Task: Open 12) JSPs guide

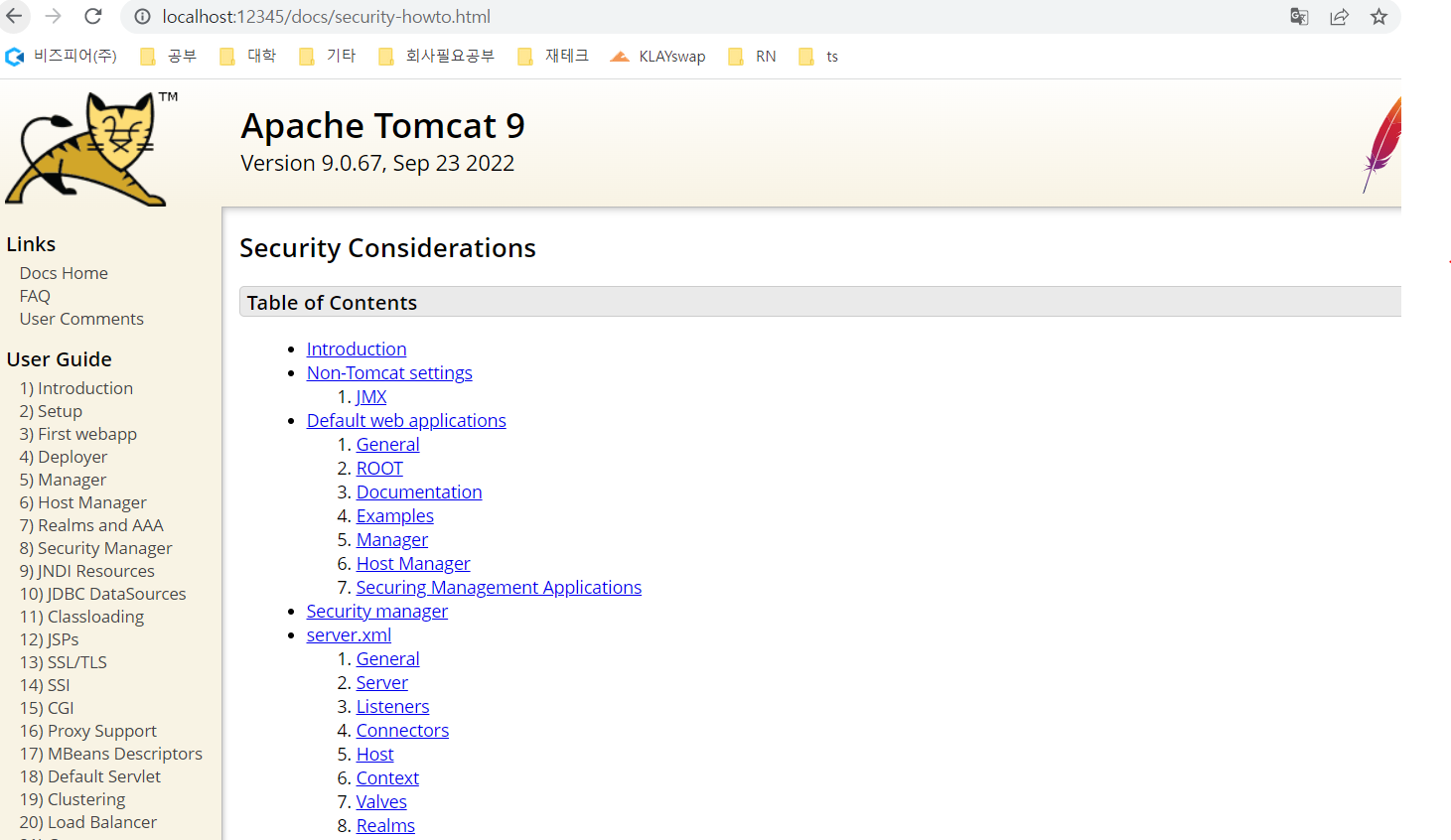Action: [x=50, y=639]
